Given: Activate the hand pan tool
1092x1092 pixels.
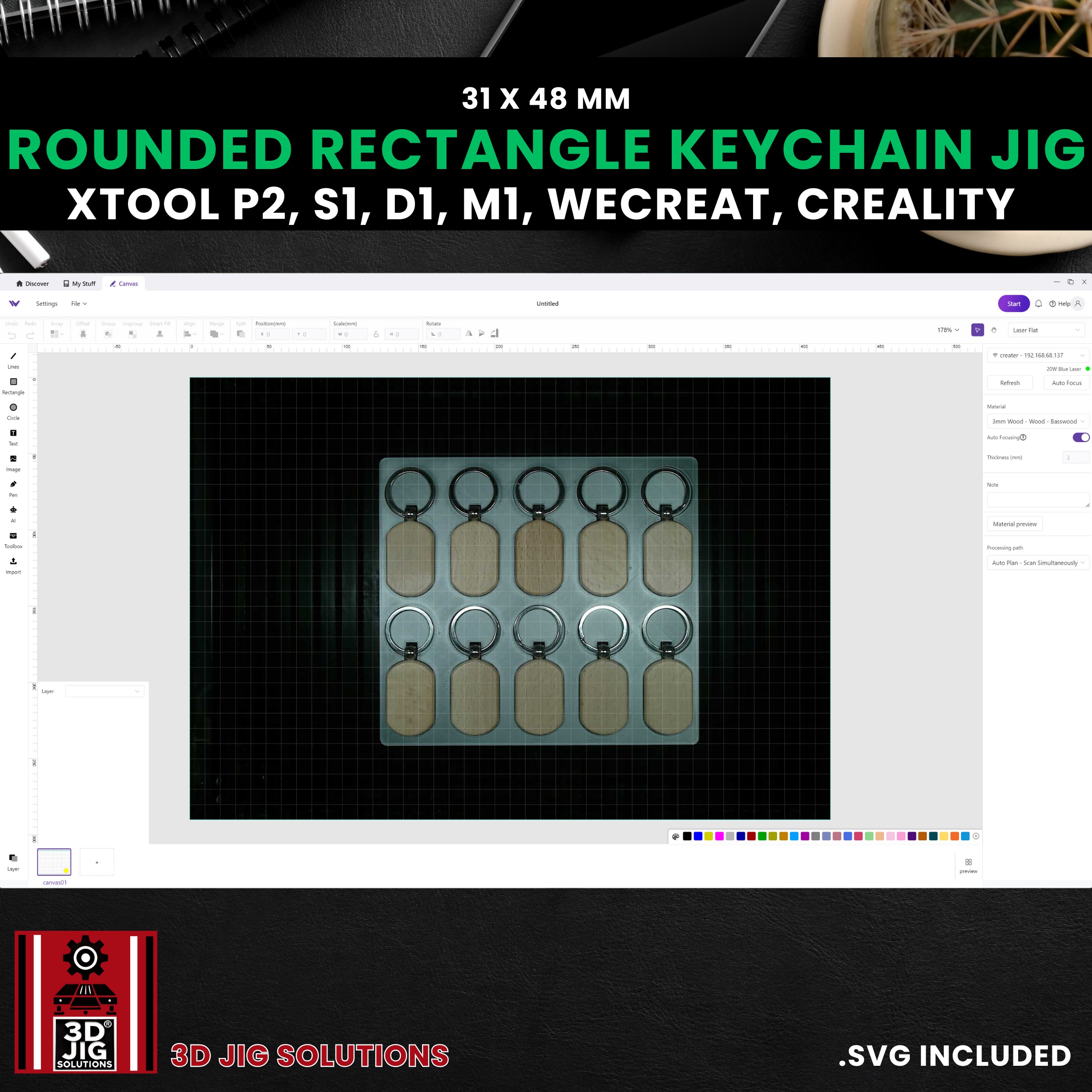Looking at the screenshot, I should [x=994, y=330].
